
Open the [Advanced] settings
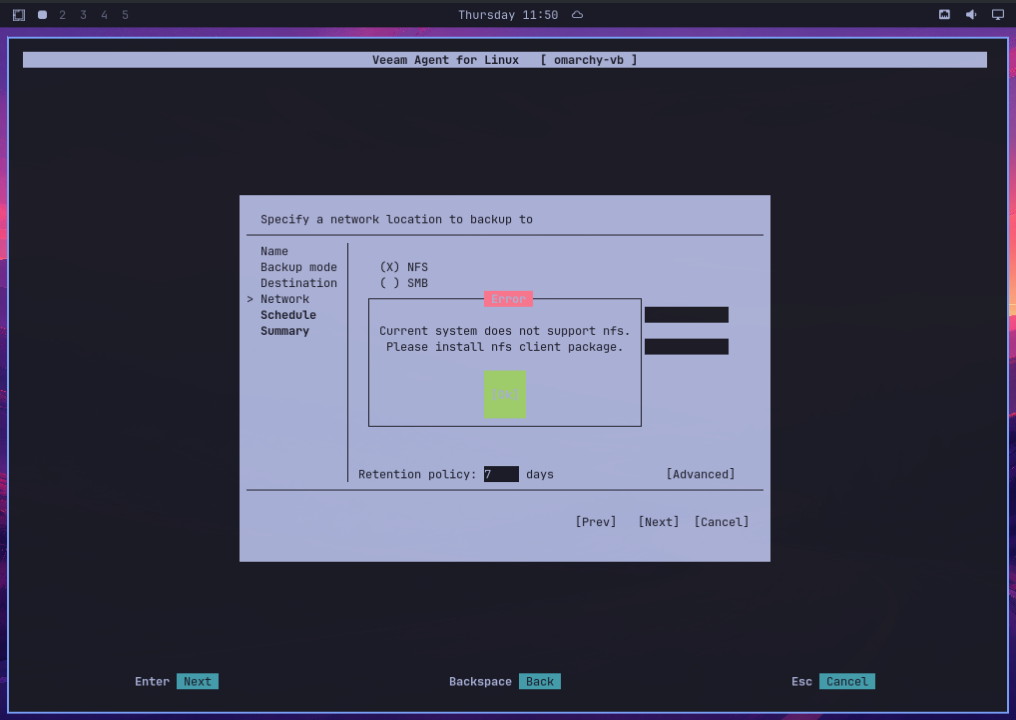(x=700, y=474)
